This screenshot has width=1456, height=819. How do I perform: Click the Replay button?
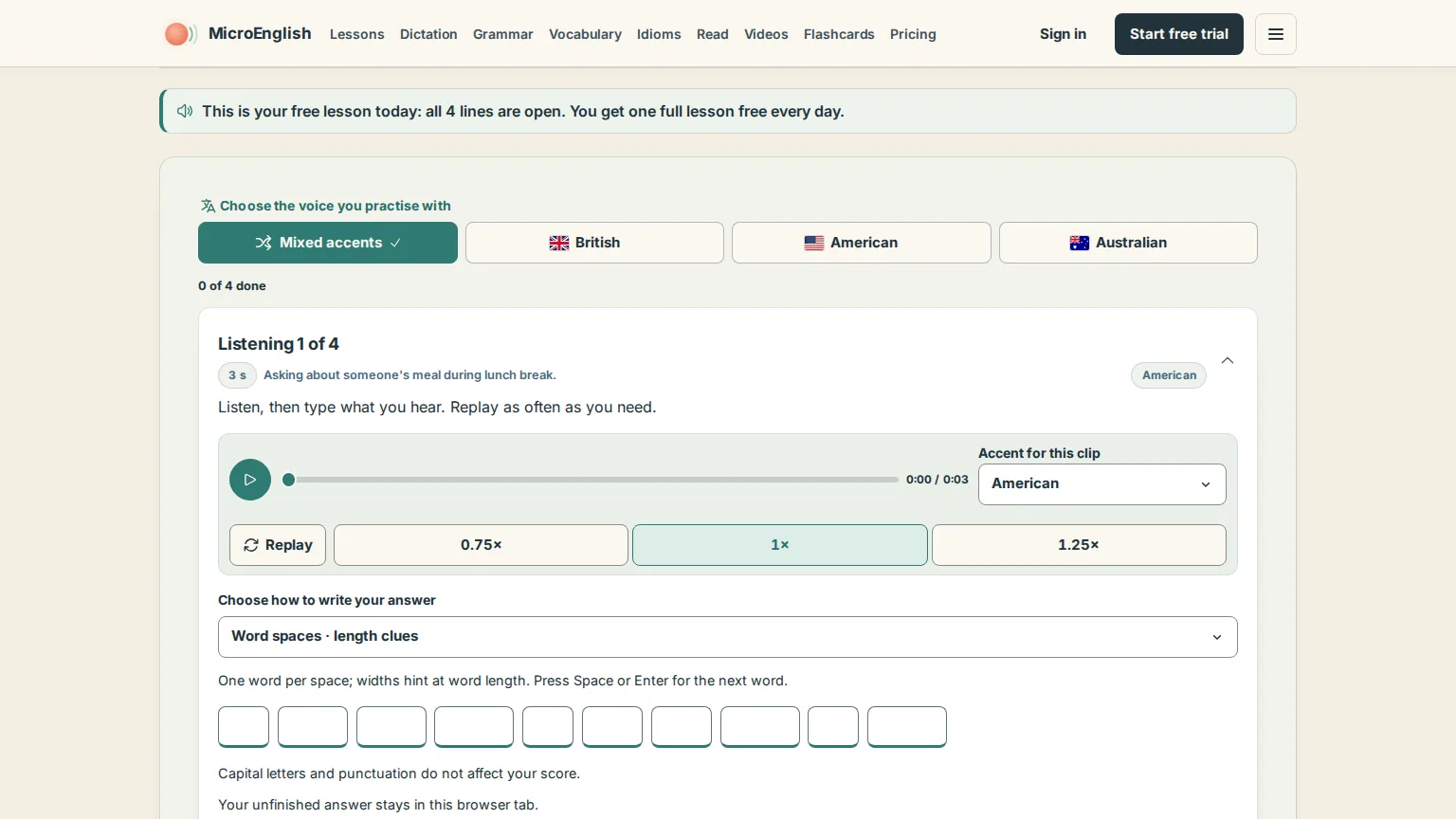pyautogui.click(x=278, y=545)
